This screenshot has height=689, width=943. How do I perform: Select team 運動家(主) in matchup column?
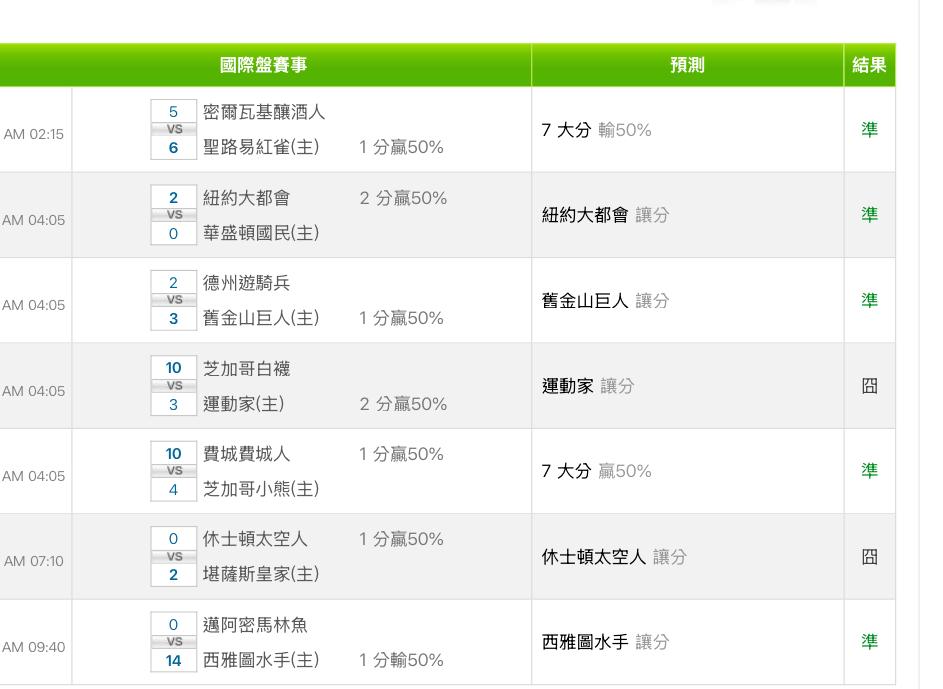coord(244,403)
